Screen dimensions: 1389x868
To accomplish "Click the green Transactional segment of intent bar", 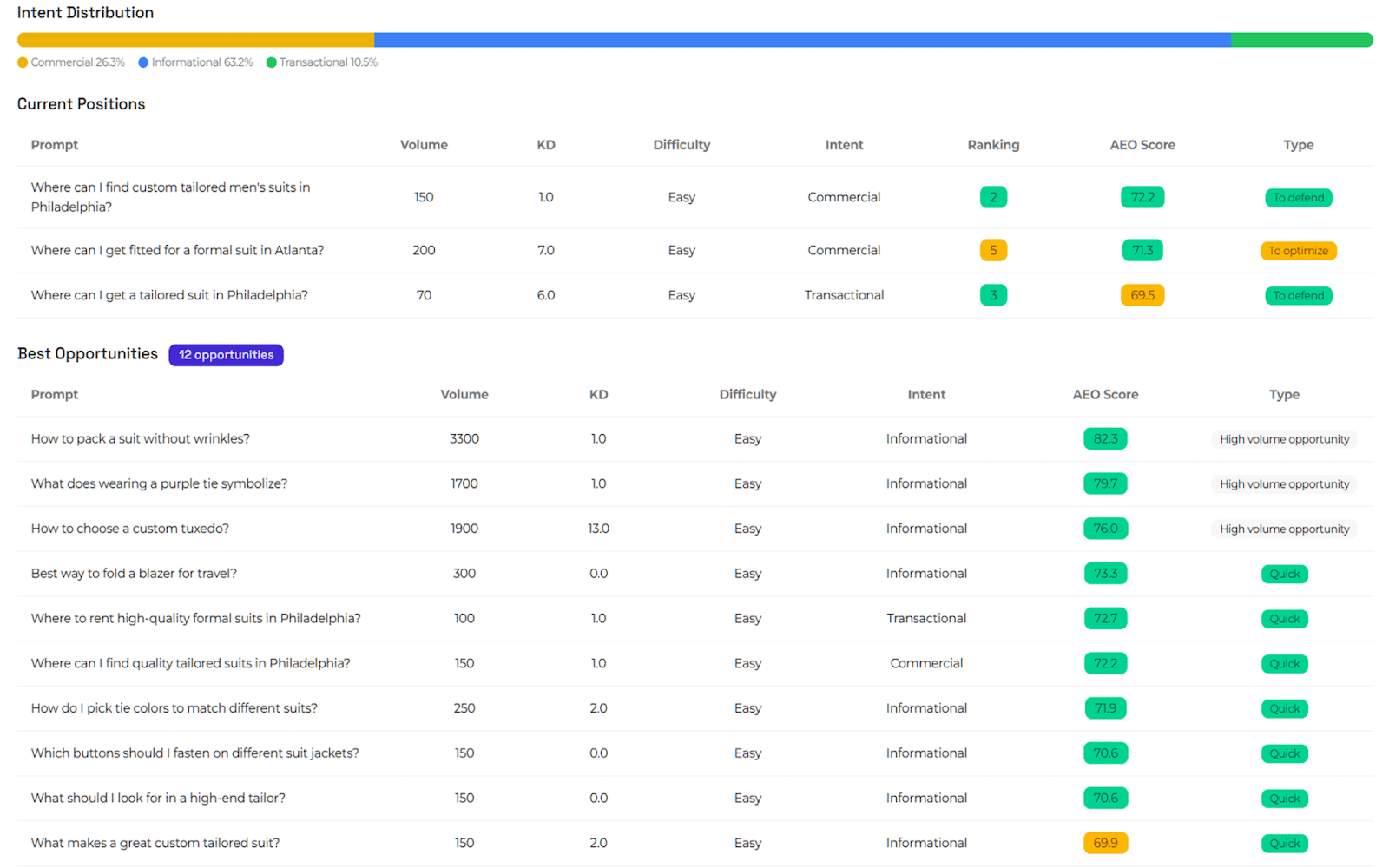I will pos(1302,40).
